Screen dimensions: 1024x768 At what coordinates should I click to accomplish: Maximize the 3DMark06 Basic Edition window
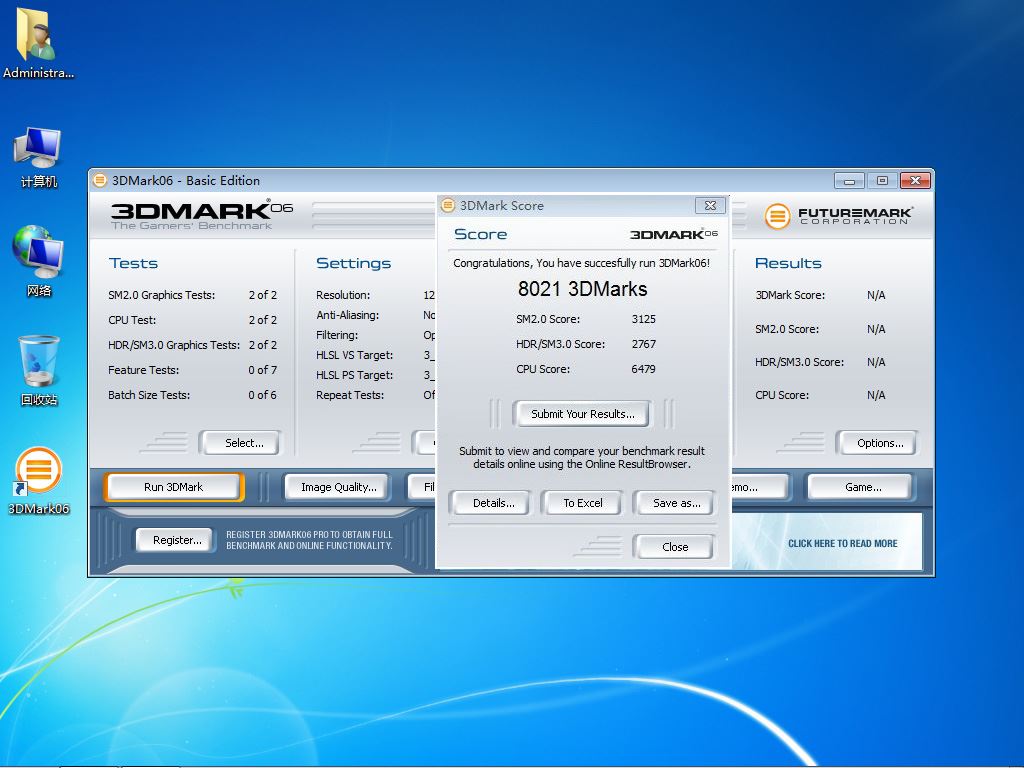pyautogui.click(x=882, y=181)
